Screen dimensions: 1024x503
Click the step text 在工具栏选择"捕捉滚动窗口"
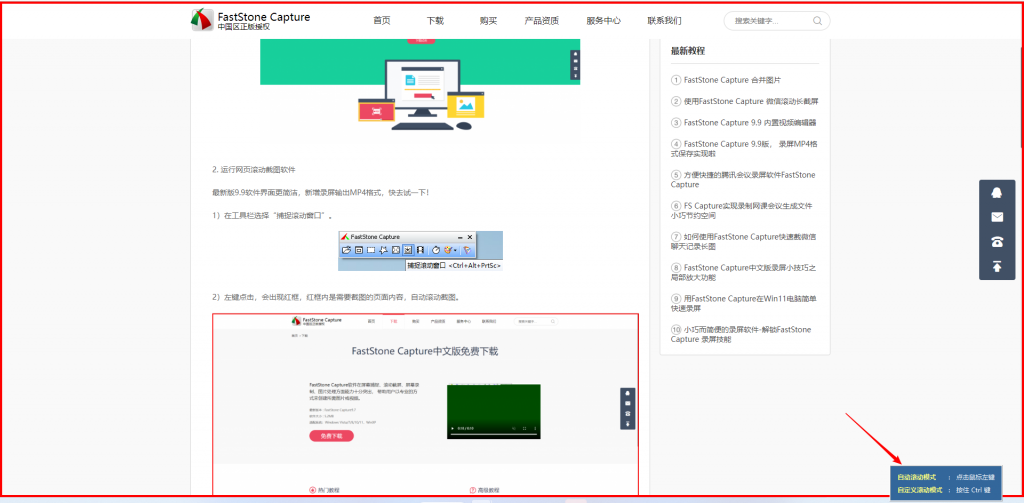click(x=273, y=215)
